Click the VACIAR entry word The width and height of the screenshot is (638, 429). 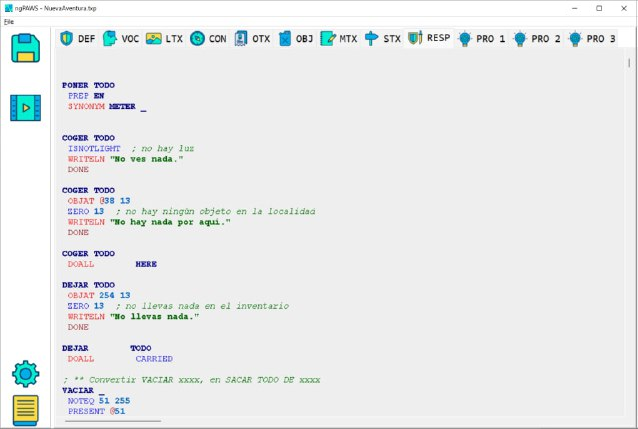click(x=78, y=390)
